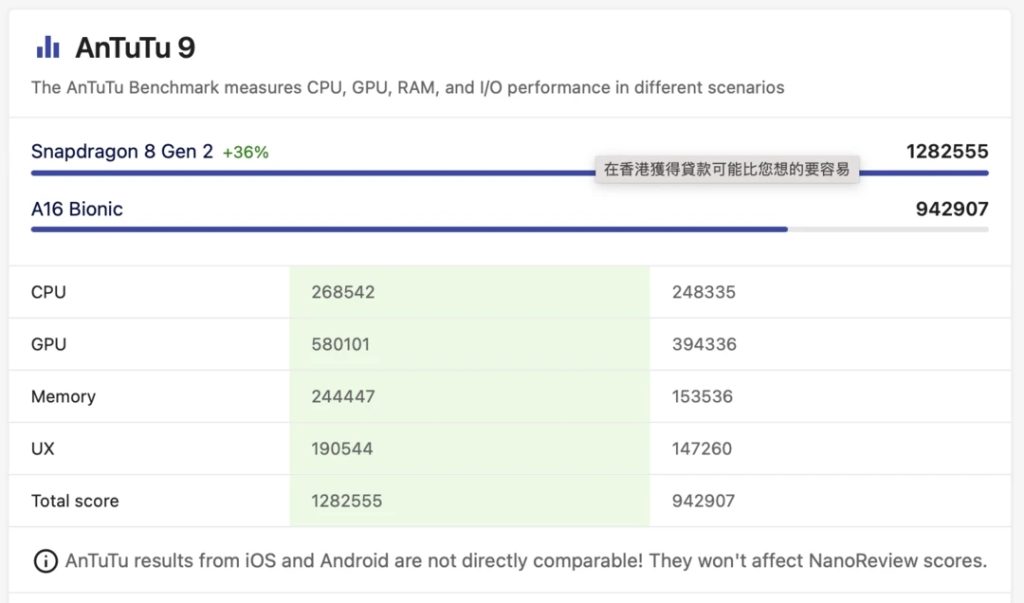Select the UX row label
This screenshot has width=1024, height=603.
42,449
